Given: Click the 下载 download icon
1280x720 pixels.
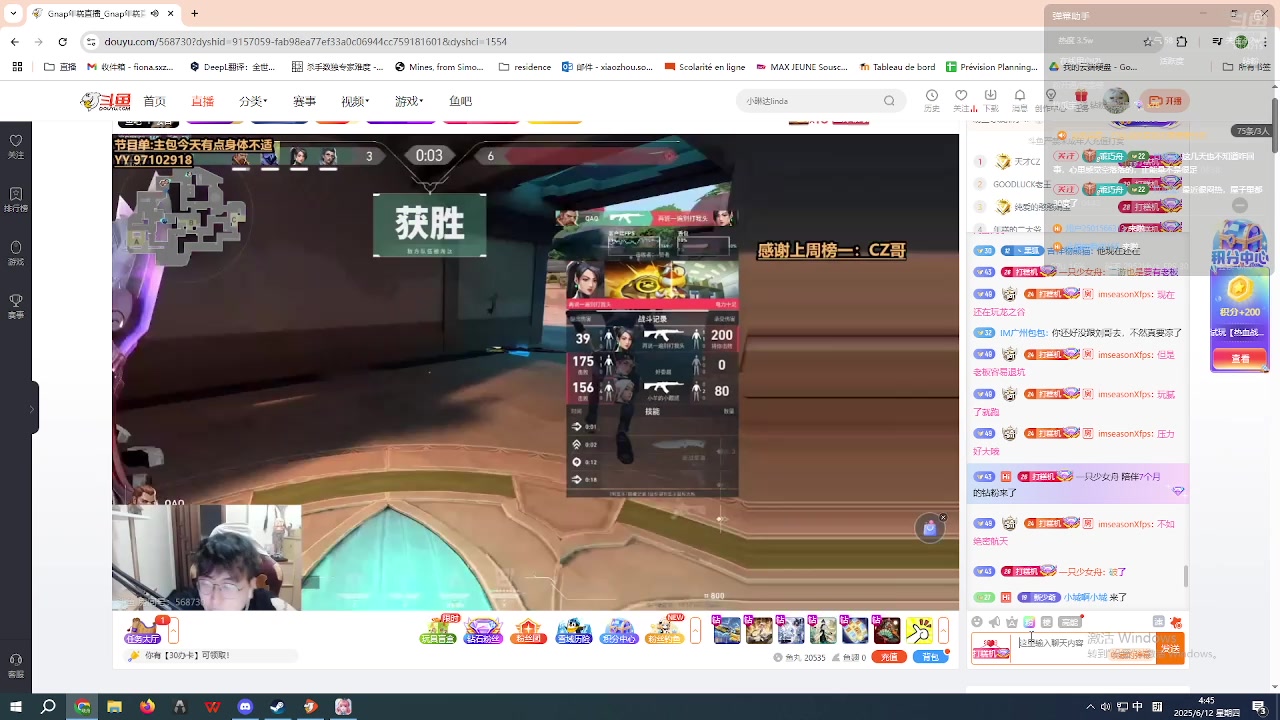Looking at the screenshot, I should (x=990, y=100).
